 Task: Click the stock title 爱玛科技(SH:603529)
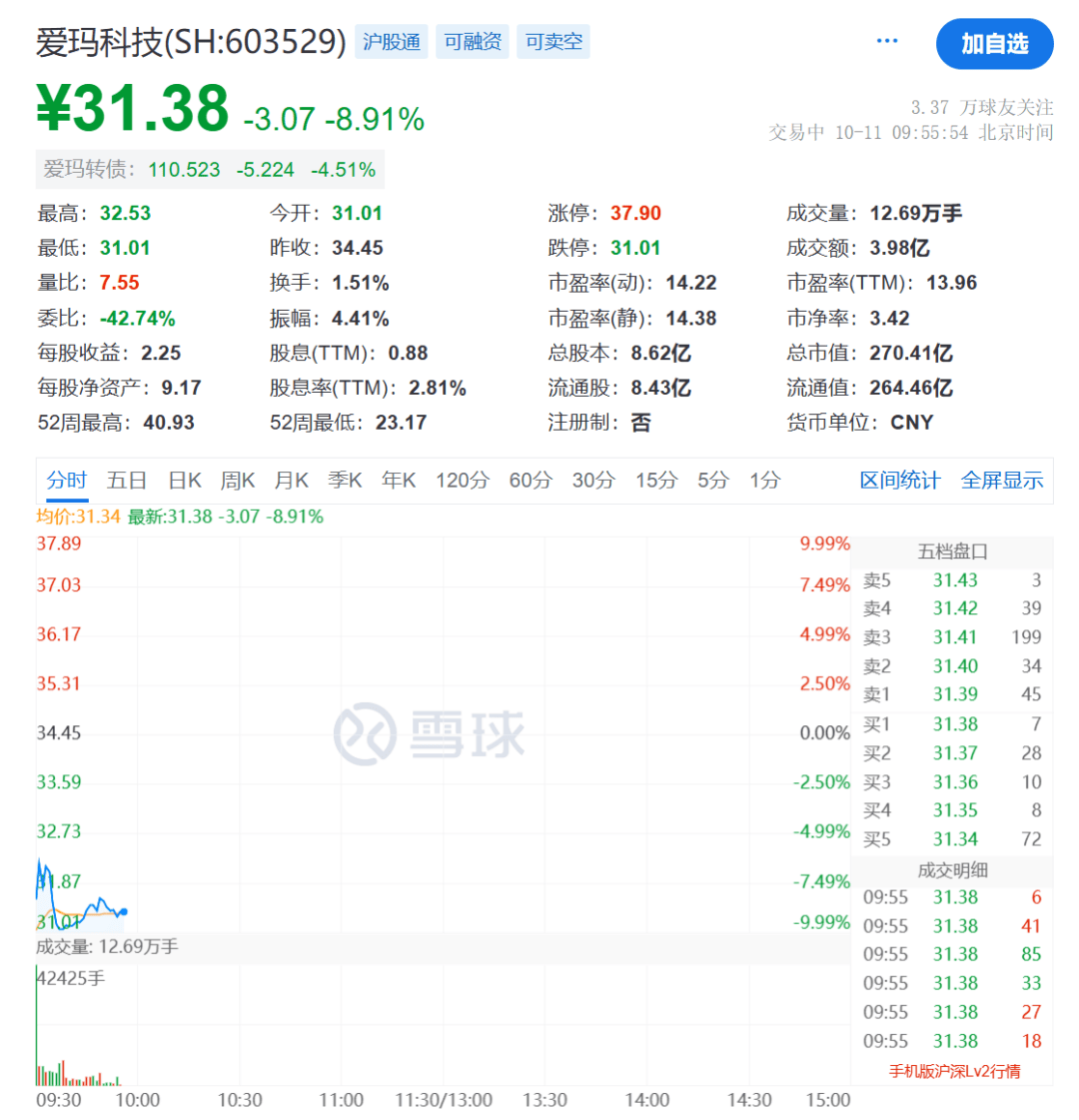pos(191,42)
